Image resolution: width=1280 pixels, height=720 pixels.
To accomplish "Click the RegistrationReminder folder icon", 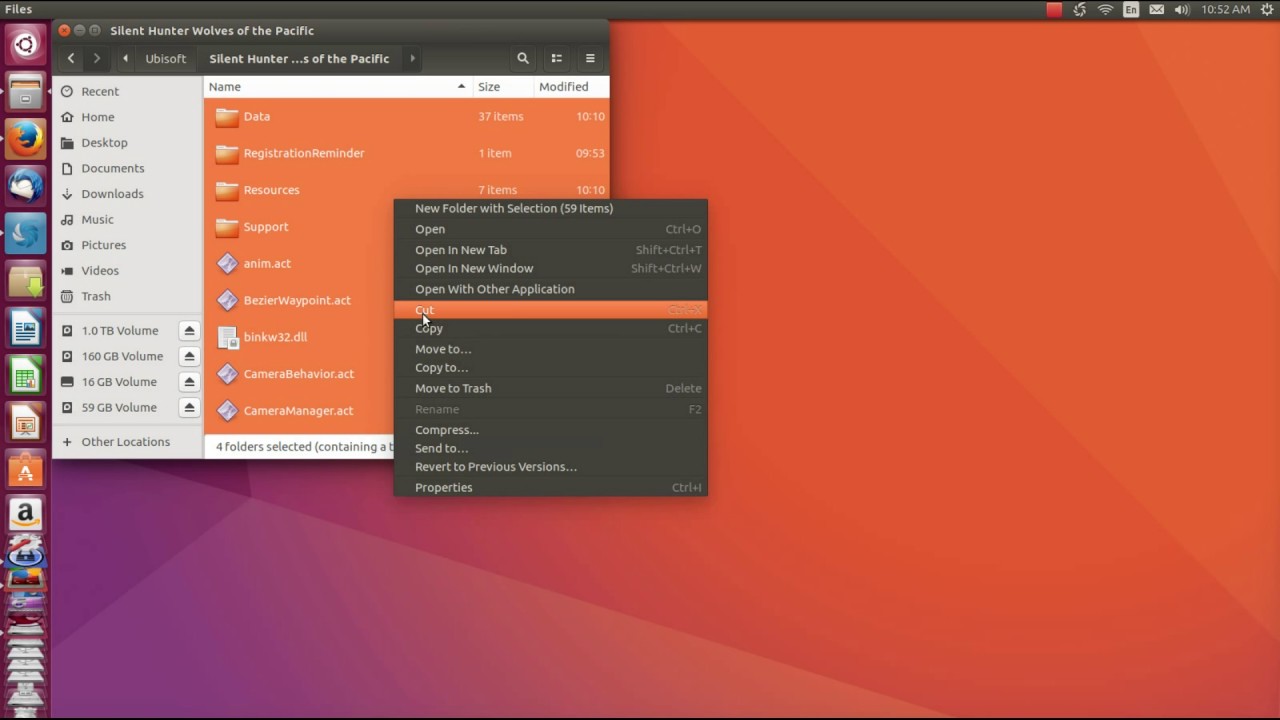I will point(227,154).
